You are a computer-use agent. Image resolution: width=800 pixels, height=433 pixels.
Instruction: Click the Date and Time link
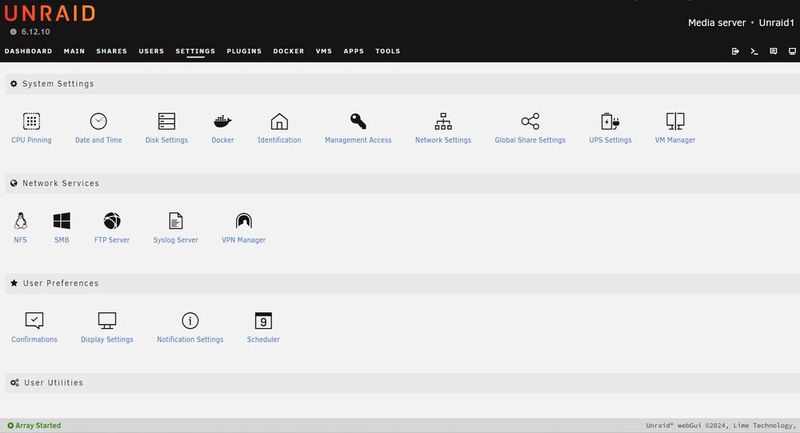coord(98,140)
